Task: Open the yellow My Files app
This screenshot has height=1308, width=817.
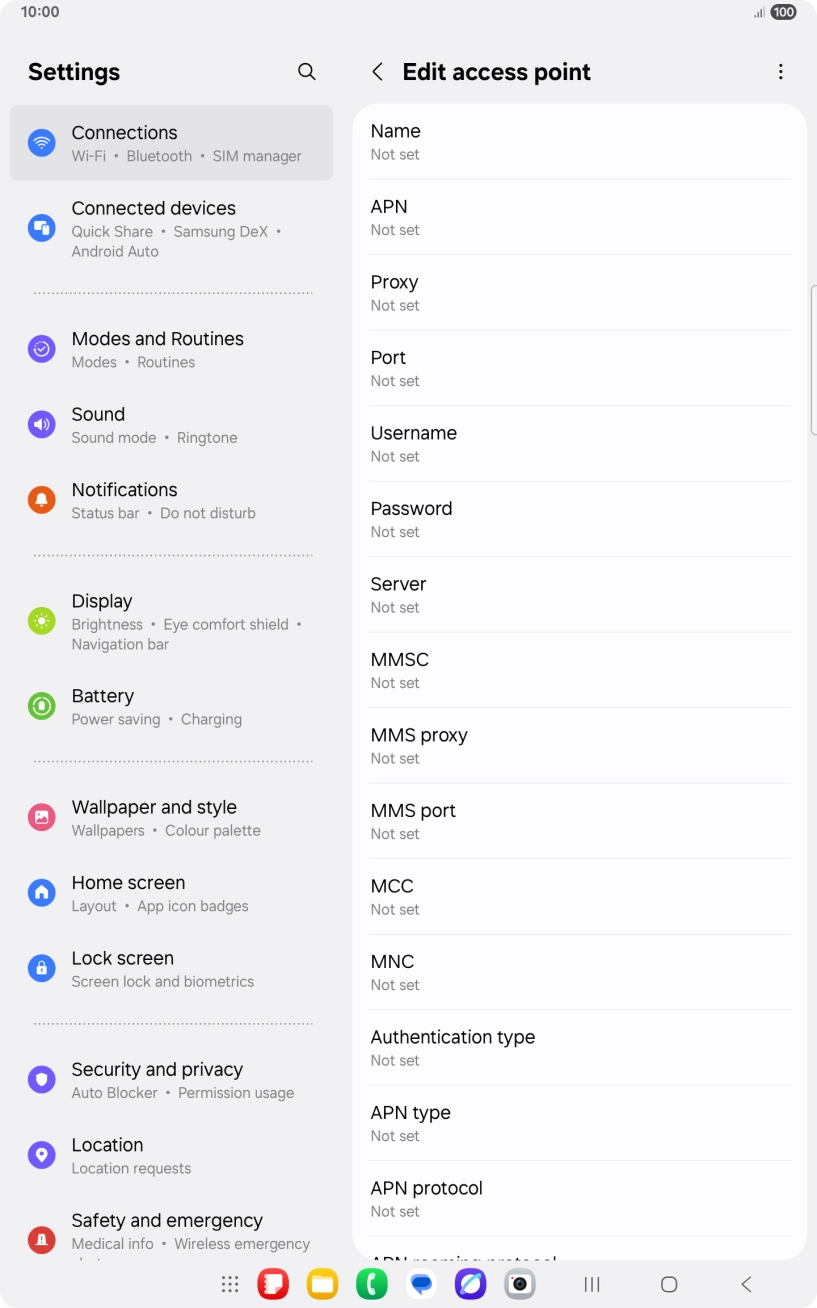Action: coord(322,1284)
